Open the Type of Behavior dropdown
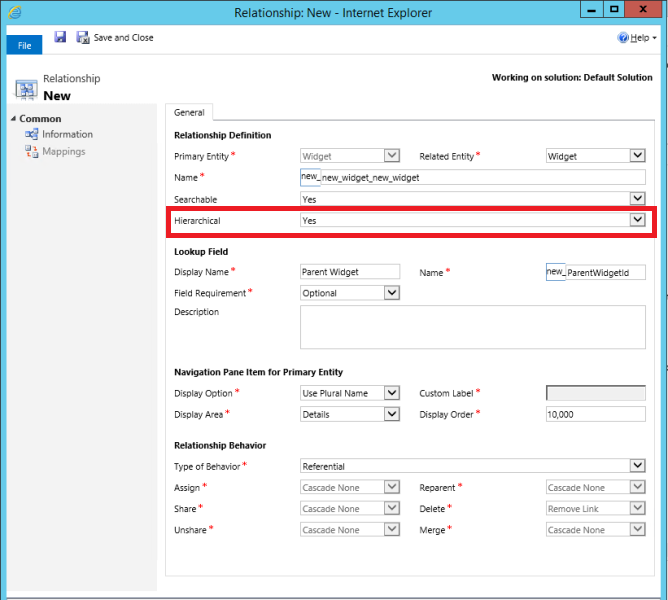This screenshot has height=600, width=668. tap(636, 466)
